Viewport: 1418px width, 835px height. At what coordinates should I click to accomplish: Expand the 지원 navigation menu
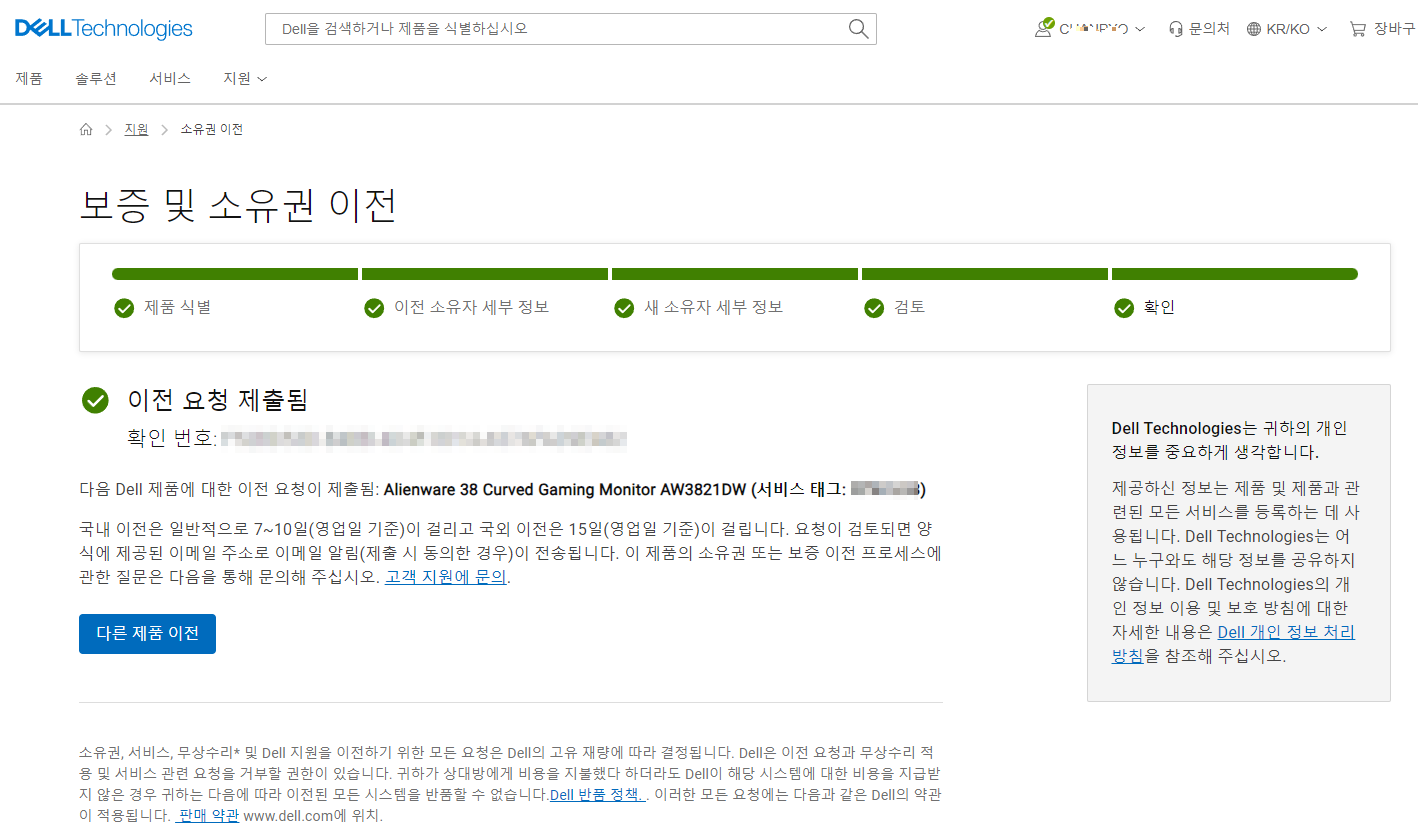pos(245,78)
